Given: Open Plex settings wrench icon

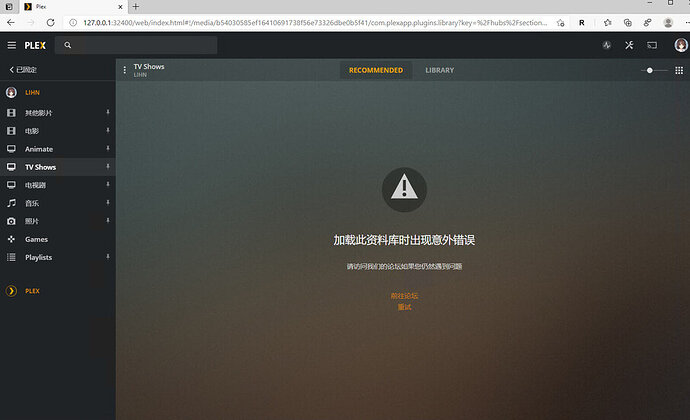Looking at the screenshot, I should (629, 45).
